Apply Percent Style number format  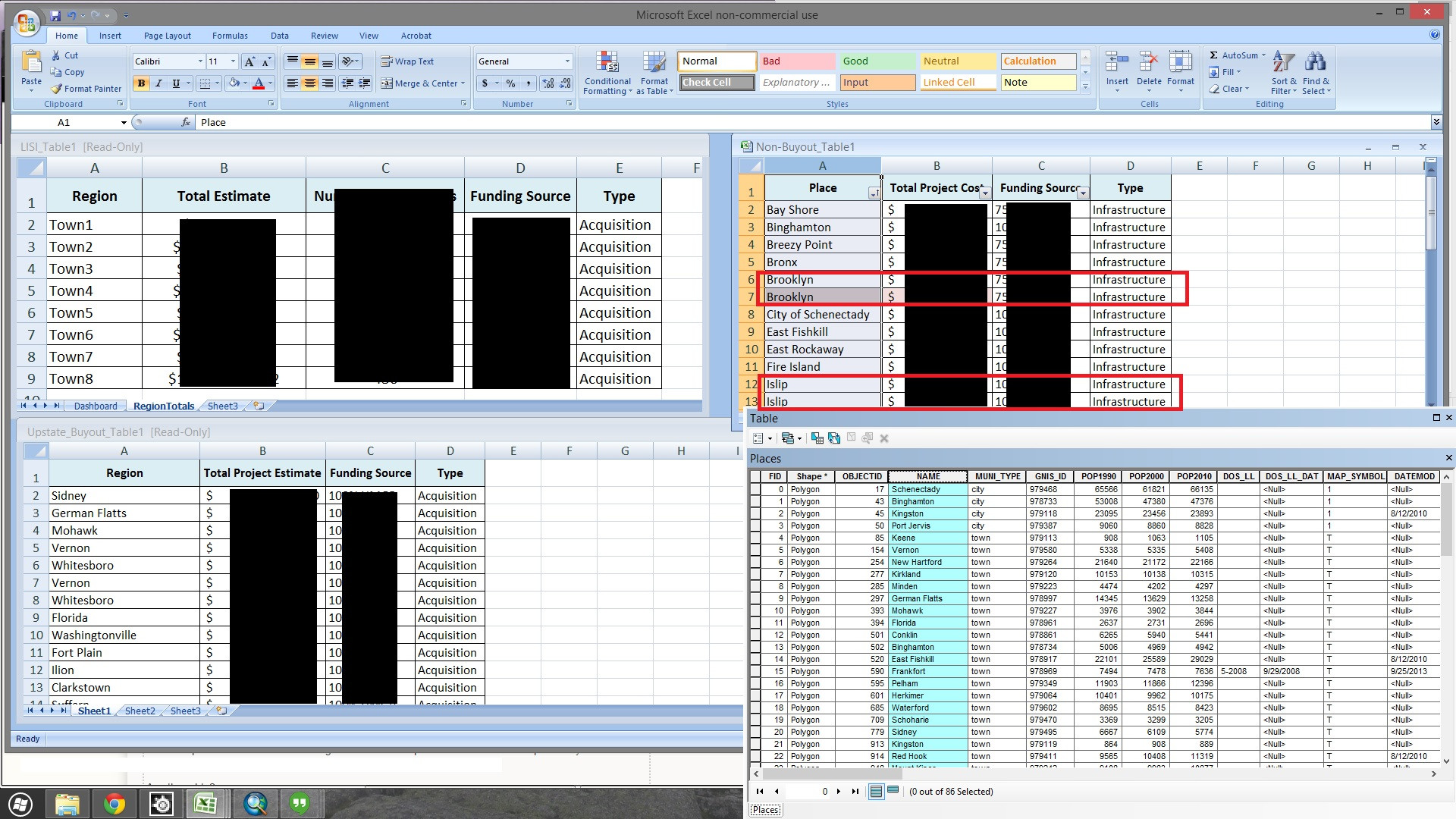511,83
